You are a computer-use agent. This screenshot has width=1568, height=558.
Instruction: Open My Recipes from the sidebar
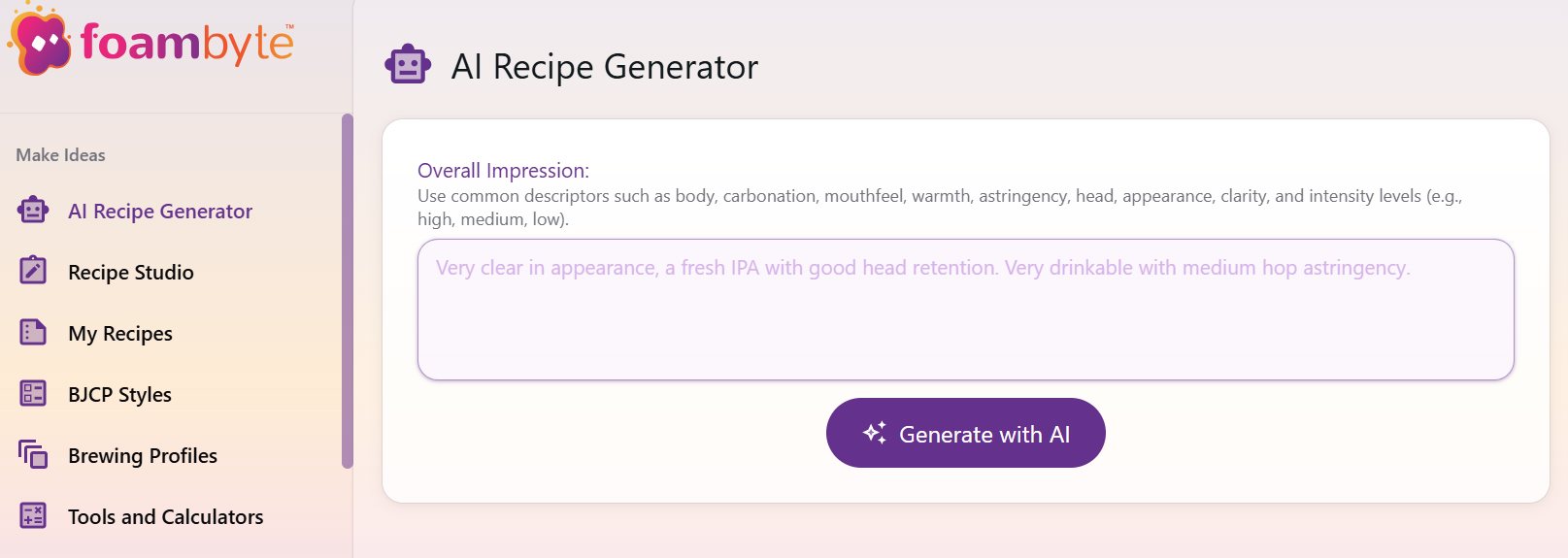[120, 334]
